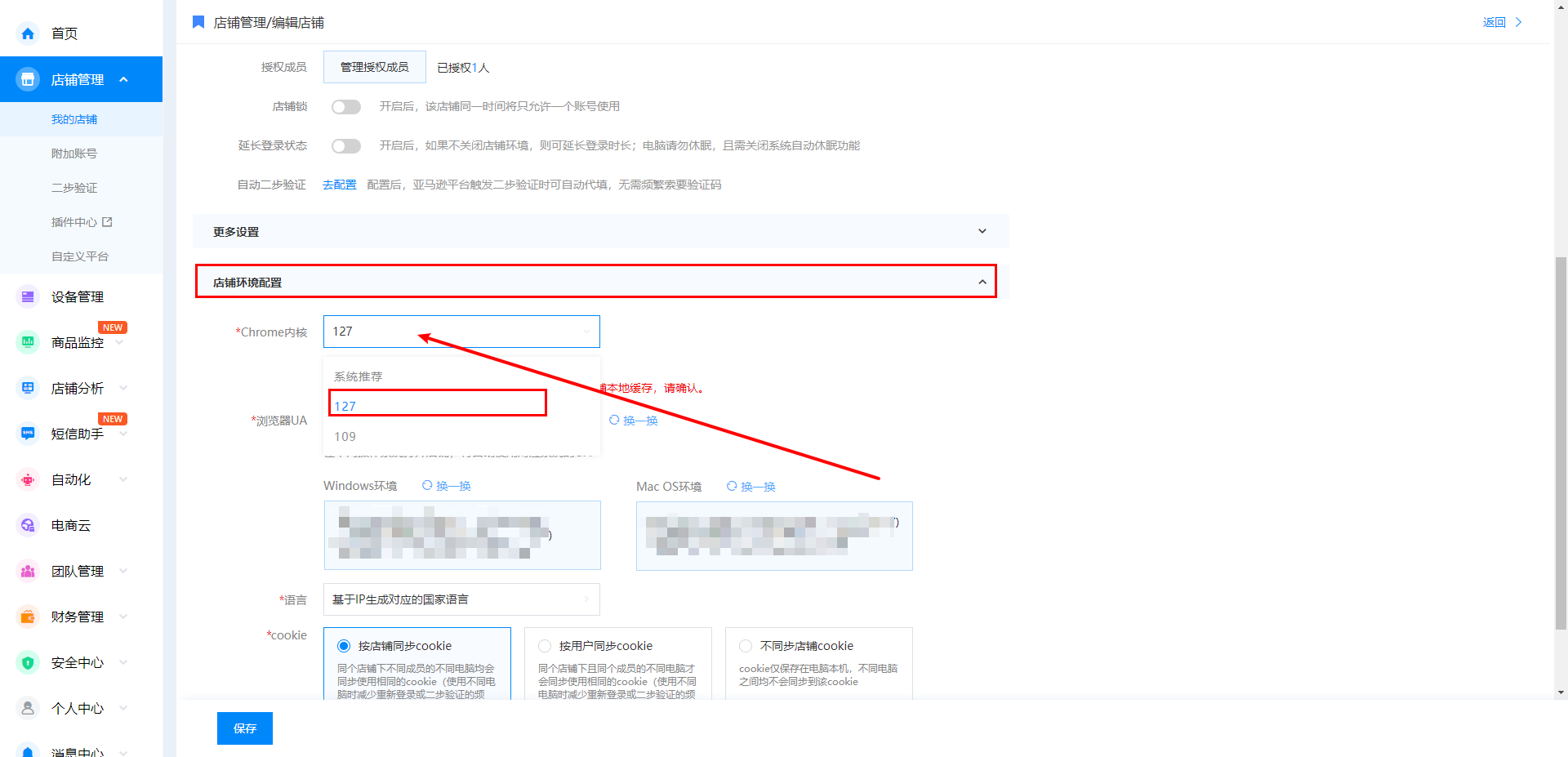This screenshot has width=1568, height=757.
Task: Toggle the store lock (店铺锁) switch
Action: coord(345,107)
